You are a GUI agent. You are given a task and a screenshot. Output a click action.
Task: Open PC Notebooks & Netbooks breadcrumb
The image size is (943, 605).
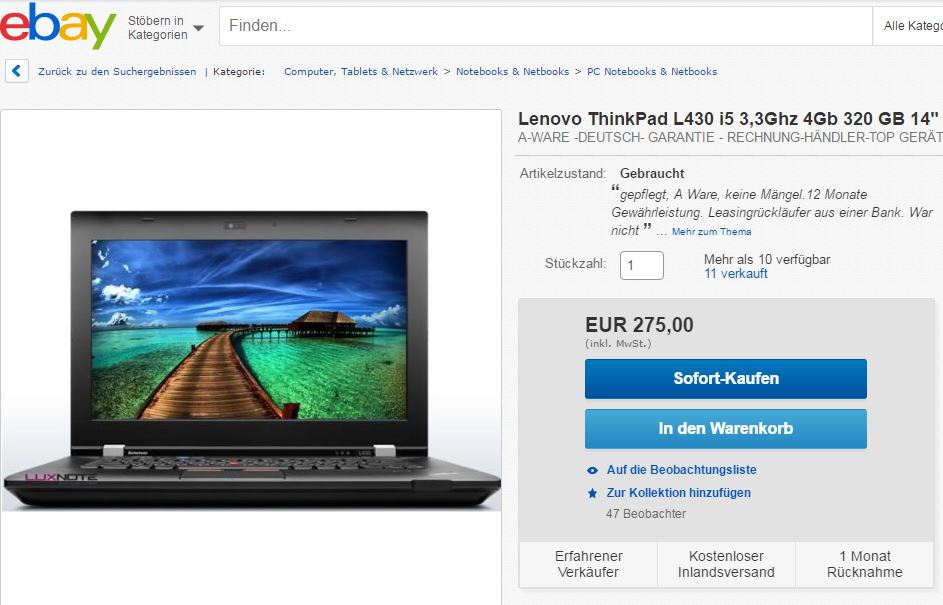(652, 72)
